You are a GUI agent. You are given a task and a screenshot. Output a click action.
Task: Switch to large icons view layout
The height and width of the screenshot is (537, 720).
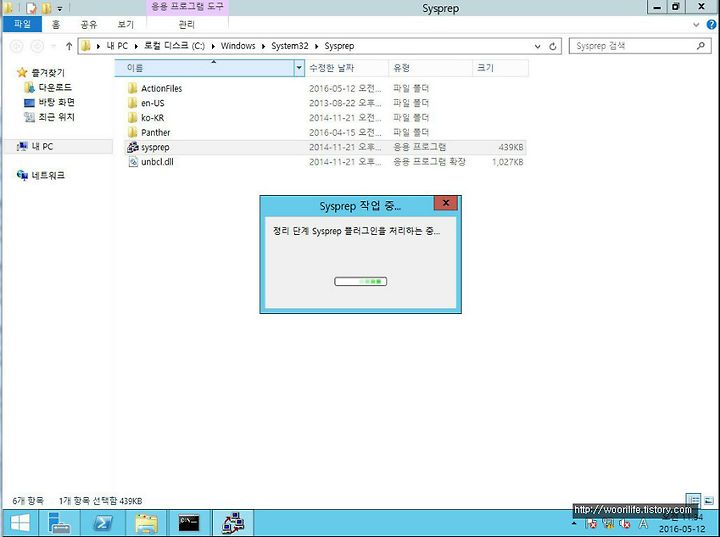(709, 501)
